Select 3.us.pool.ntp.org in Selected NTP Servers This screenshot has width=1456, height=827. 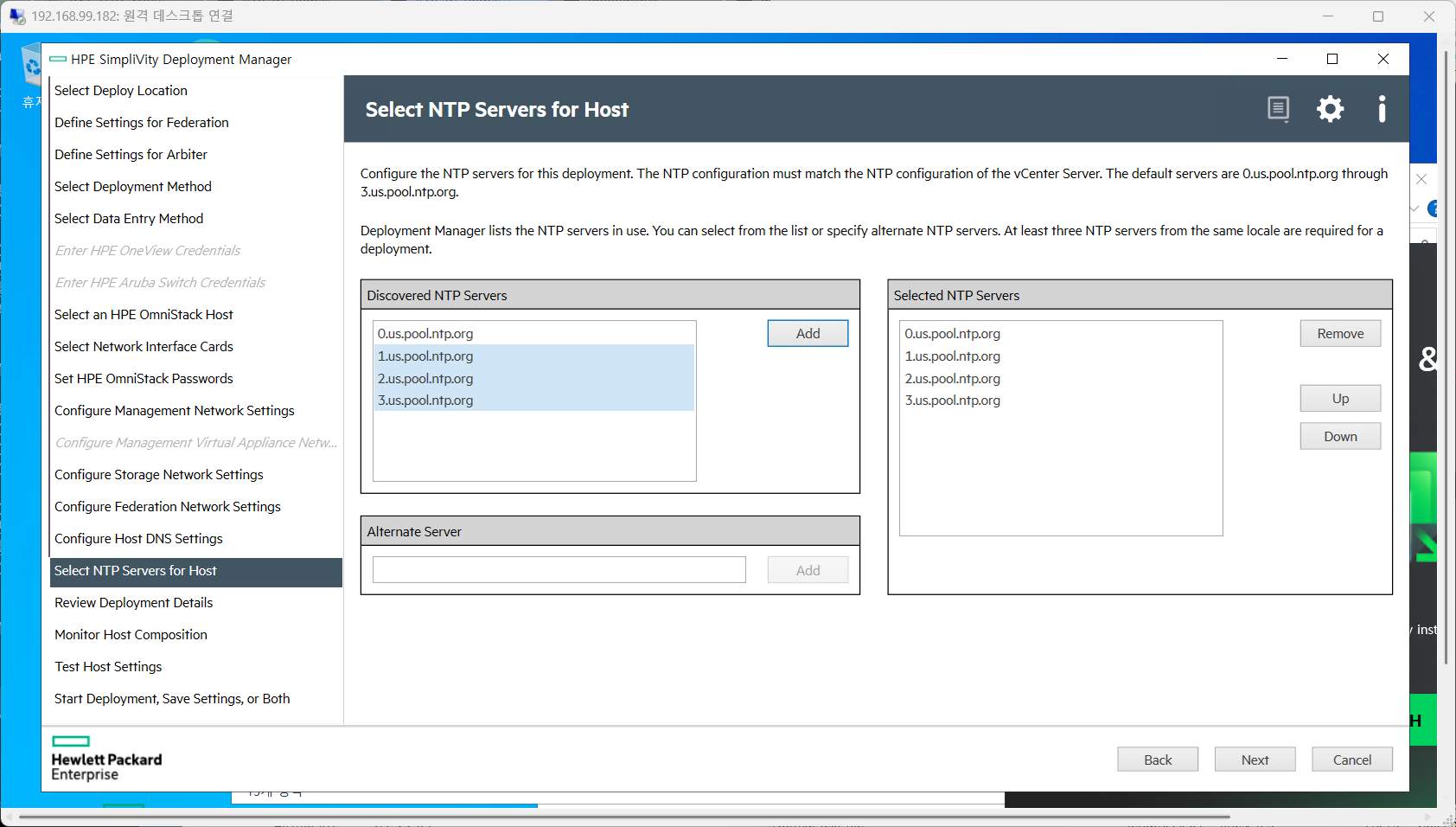point(1061,400)
